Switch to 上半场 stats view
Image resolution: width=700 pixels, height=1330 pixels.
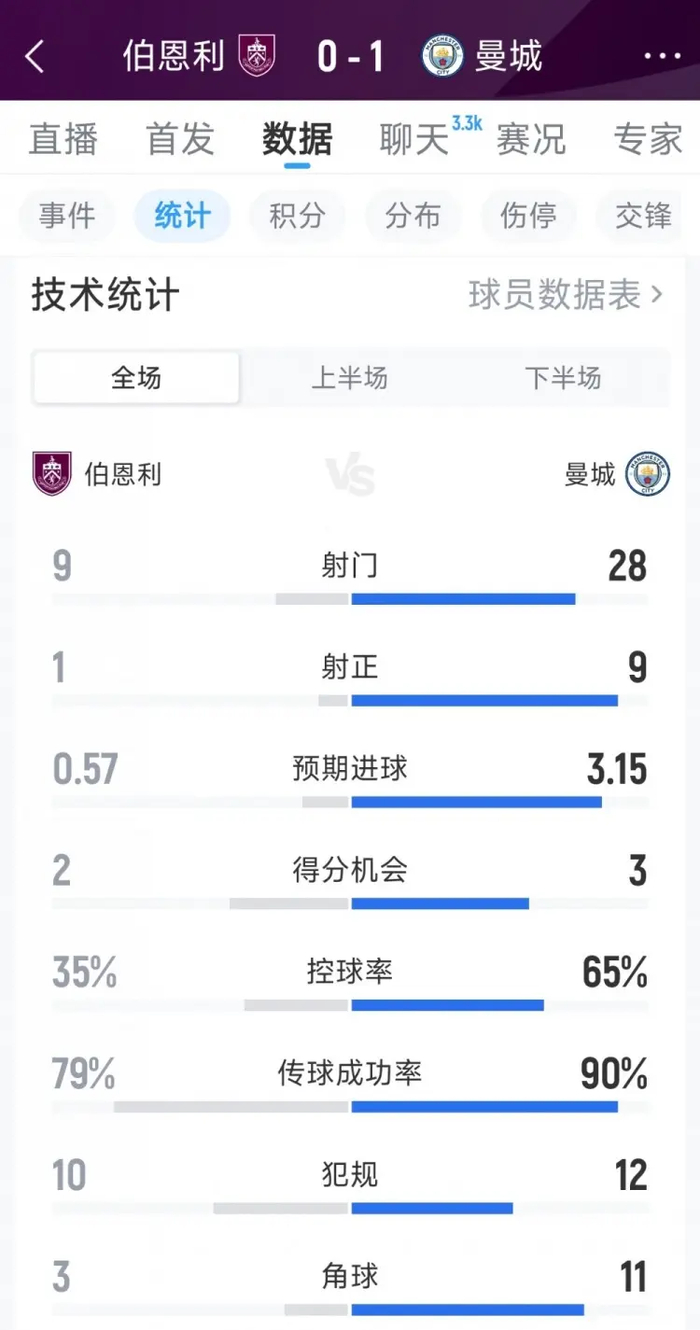tap(350, 378)
